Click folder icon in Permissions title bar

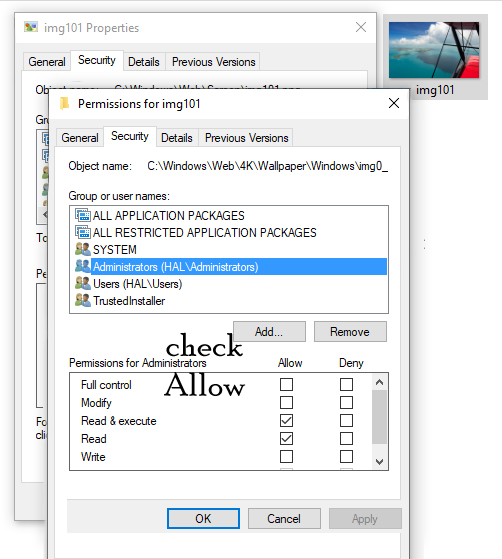click(65, 104)
